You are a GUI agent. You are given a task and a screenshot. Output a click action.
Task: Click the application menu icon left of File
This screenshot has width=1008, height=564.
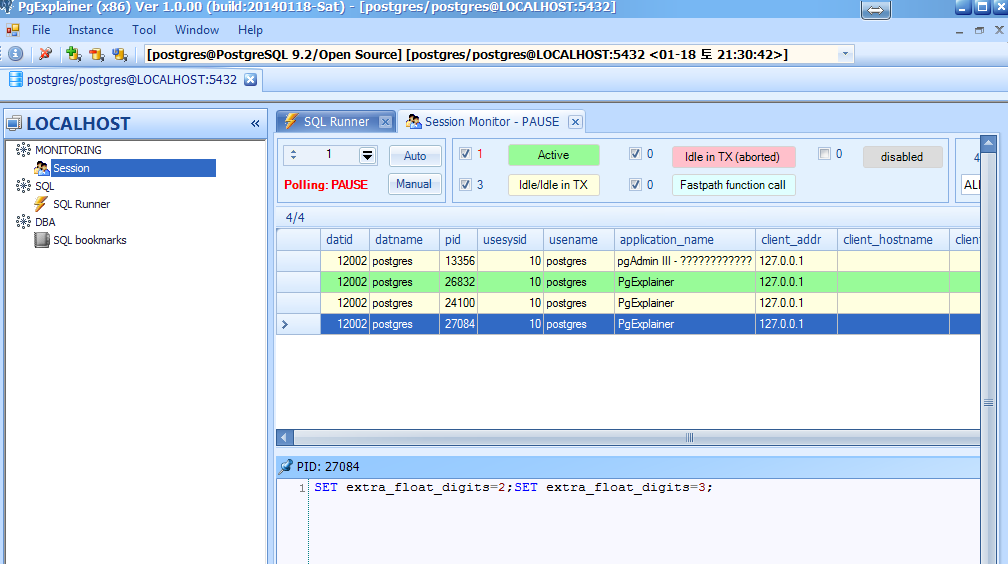pos(13,30)
